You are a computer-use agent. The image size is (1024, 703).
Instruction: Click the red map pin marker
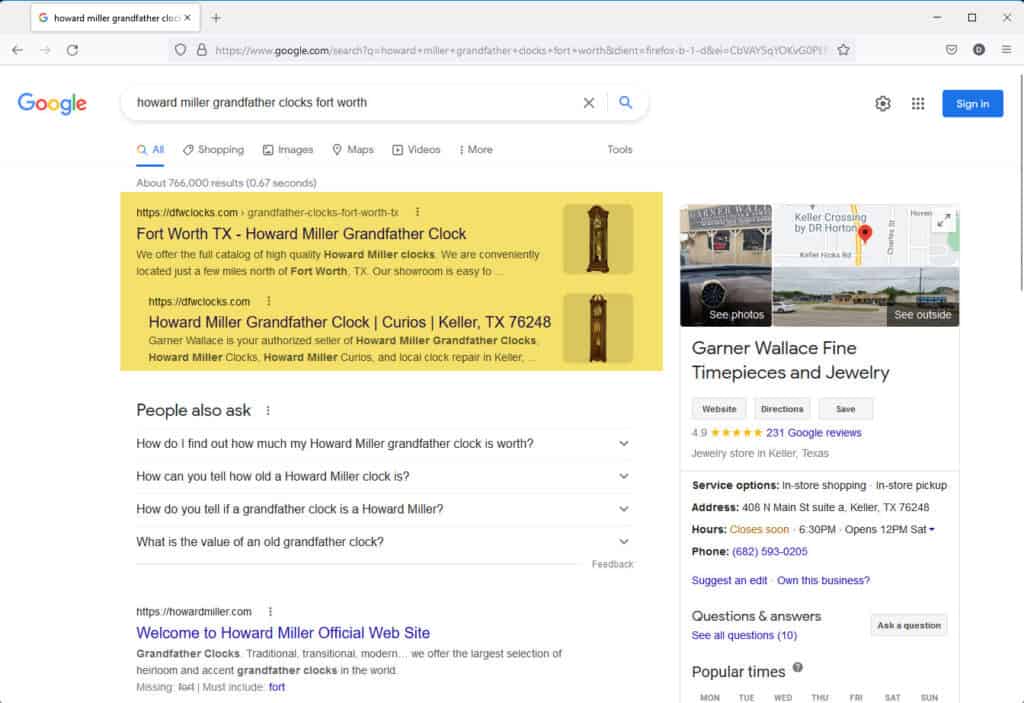(x=865, y=233)
